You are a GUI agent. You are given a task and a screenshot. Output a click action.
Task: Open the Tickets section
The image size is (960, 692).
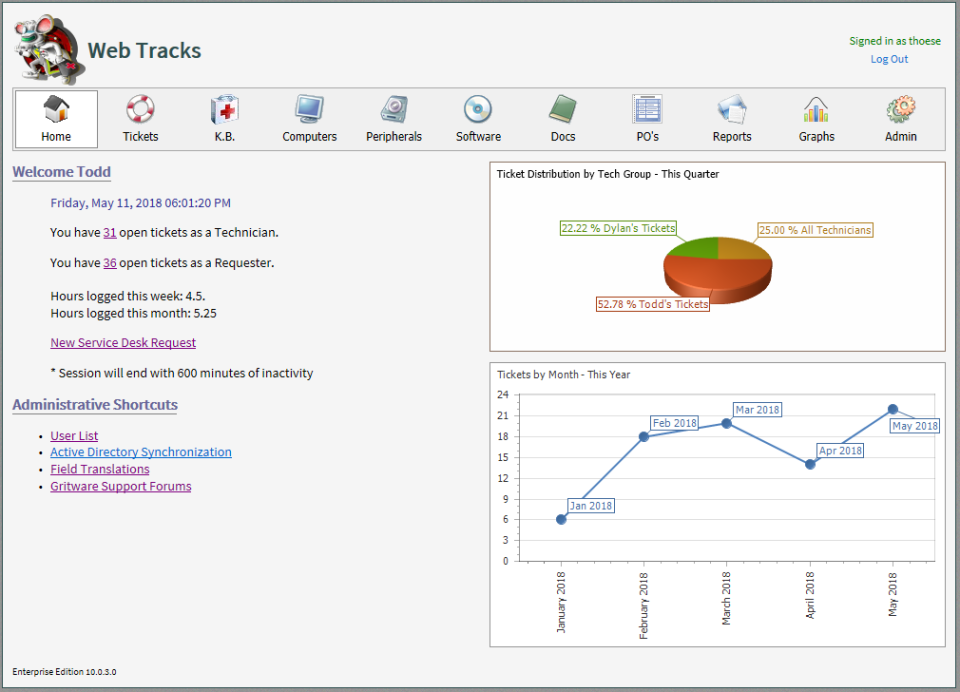[x=140, y=118]
